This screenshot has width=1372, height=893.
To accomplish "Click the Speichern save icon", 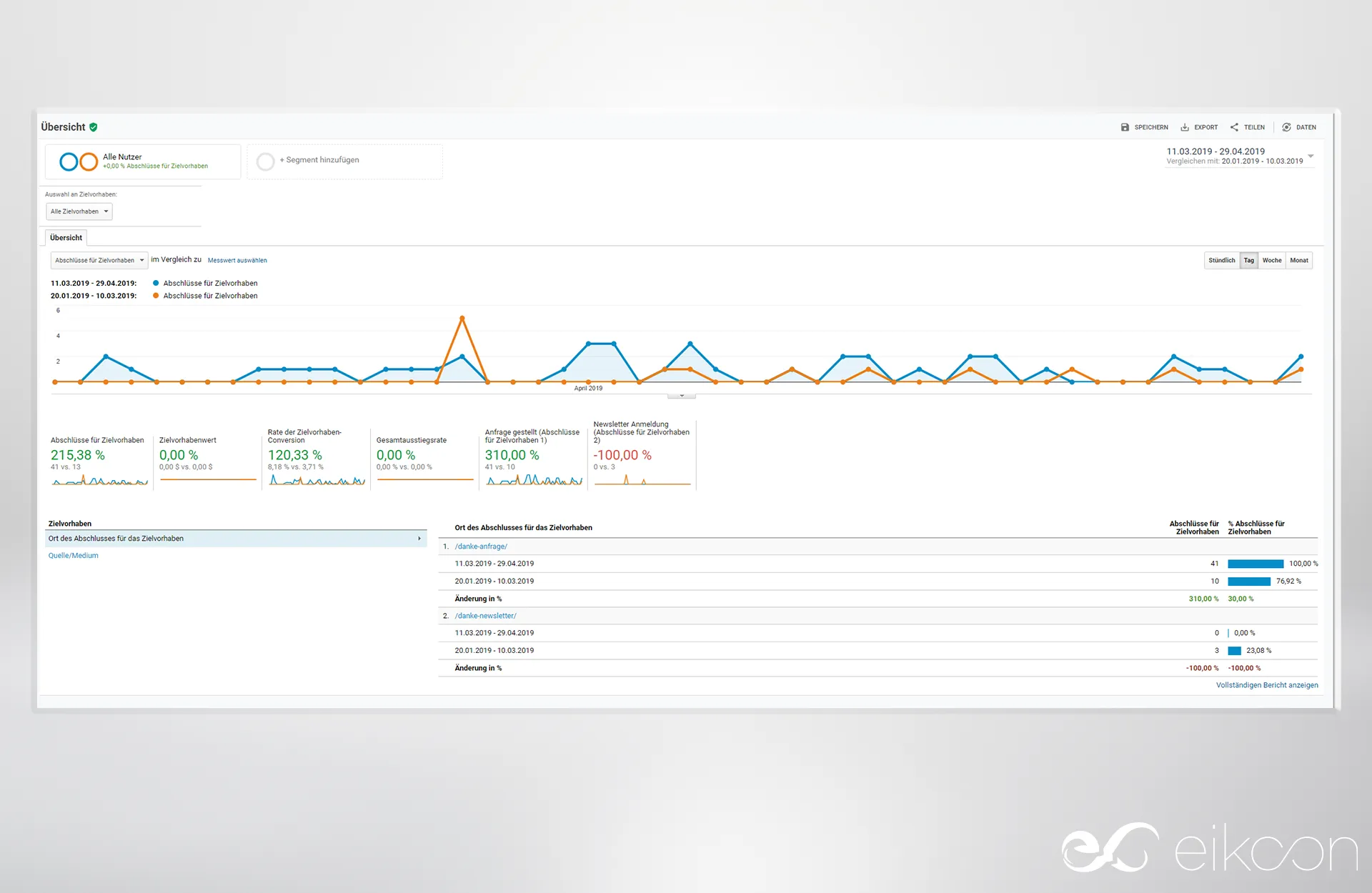I will point(1125,127).
